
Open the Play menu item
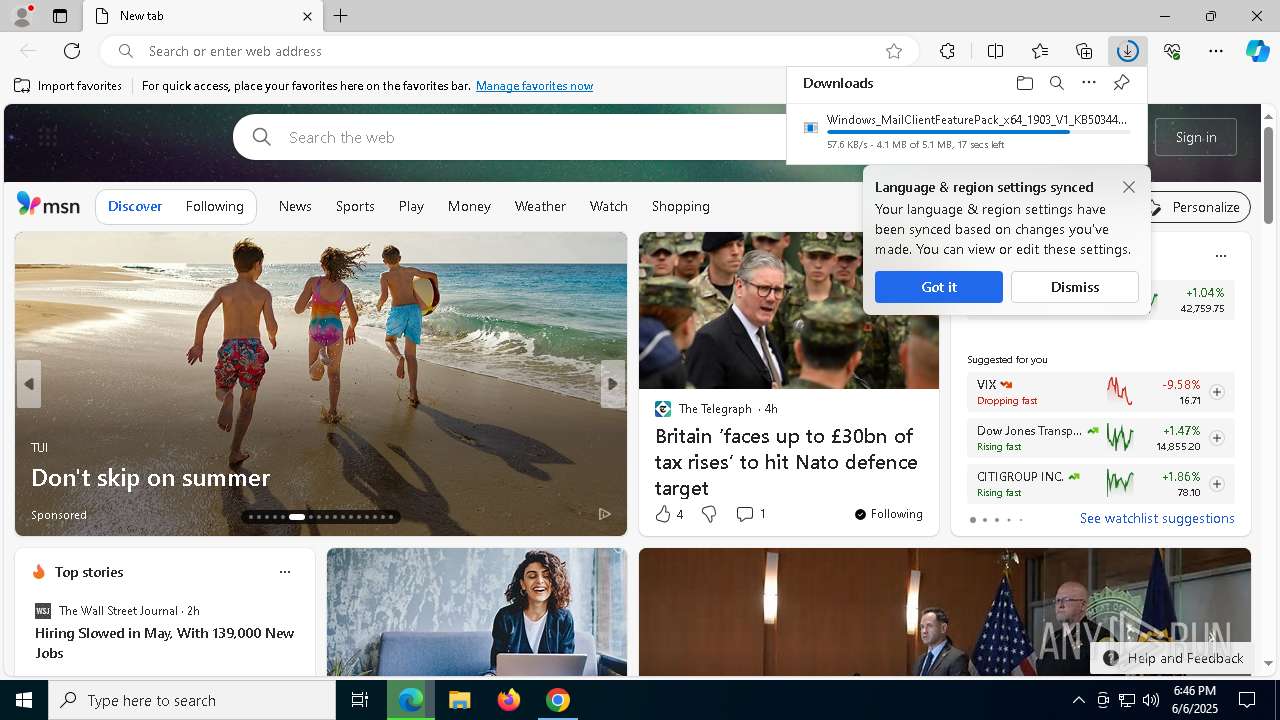click(x=411, y=206)
